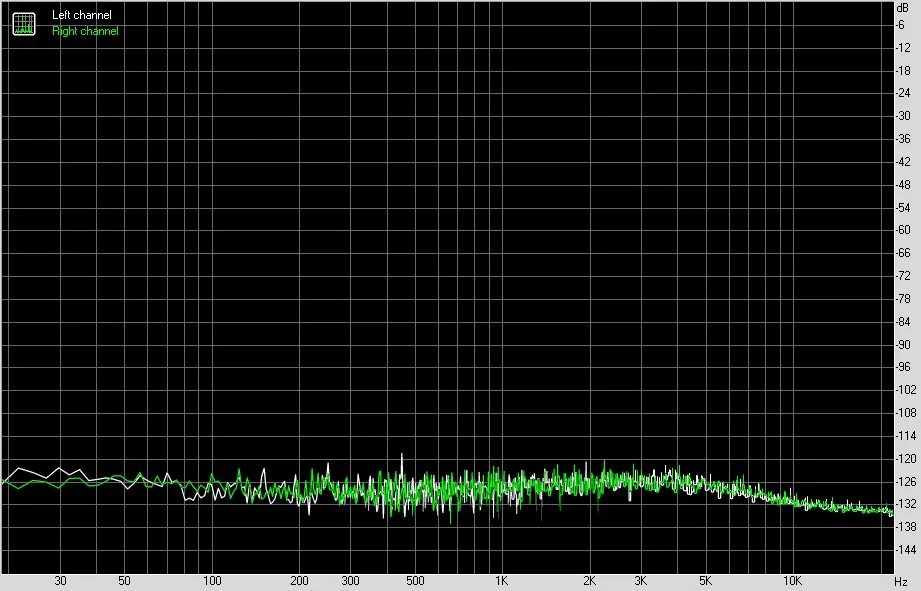Screen dimensions: 921x591
Task: Click the -30 dB scale label
Action: click(x=903, y=116)
